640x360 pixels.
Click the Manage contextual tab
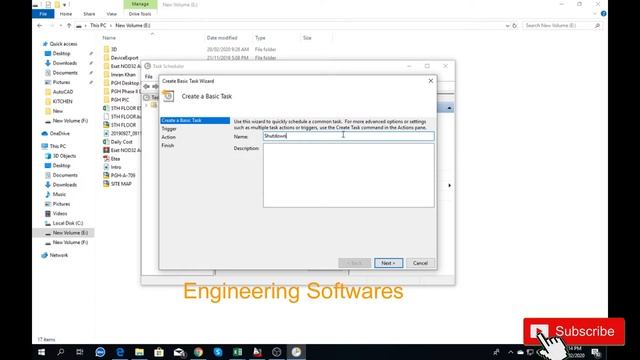(140, 4)
